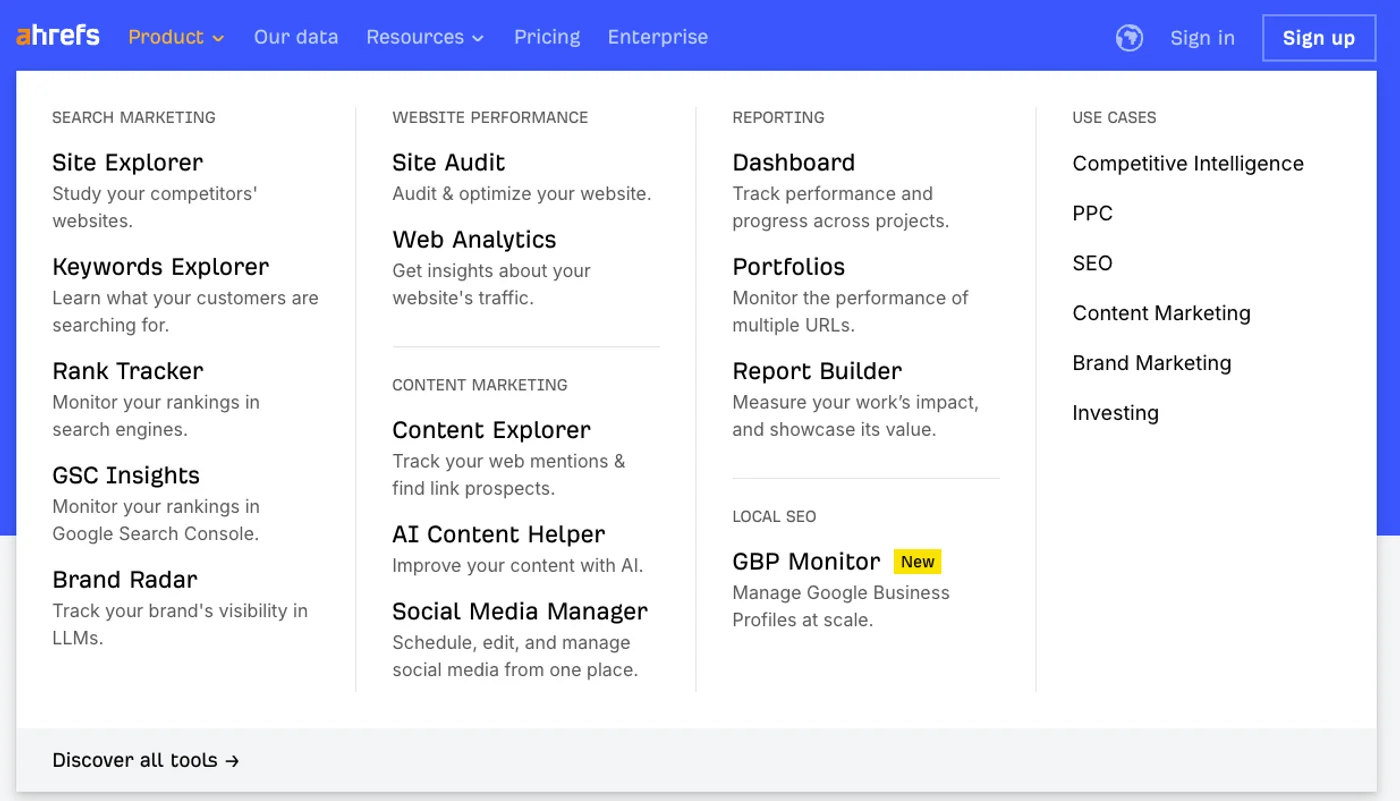Image resolution: width=1400 pixels, height=801 pixels.
Task: Open Site Explorer tool
Action: pos(127,162)
